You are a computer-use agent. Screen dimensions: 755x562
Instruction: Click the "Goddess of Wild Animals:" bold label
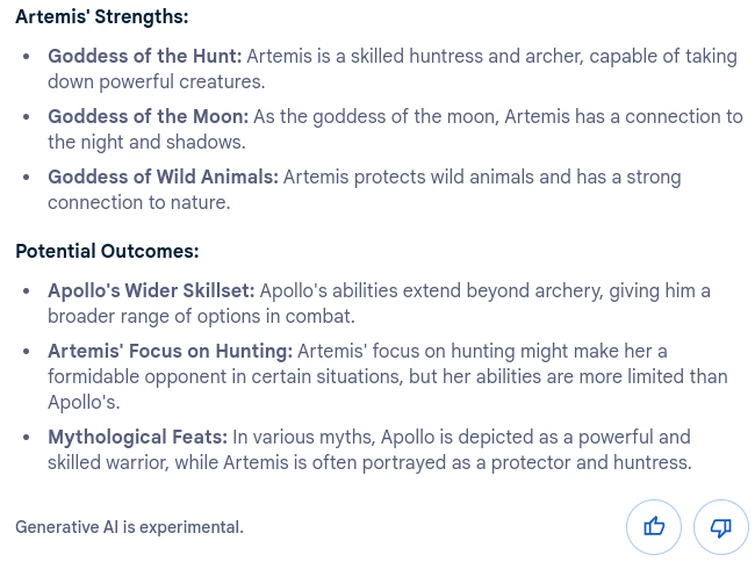coord(163,178)
